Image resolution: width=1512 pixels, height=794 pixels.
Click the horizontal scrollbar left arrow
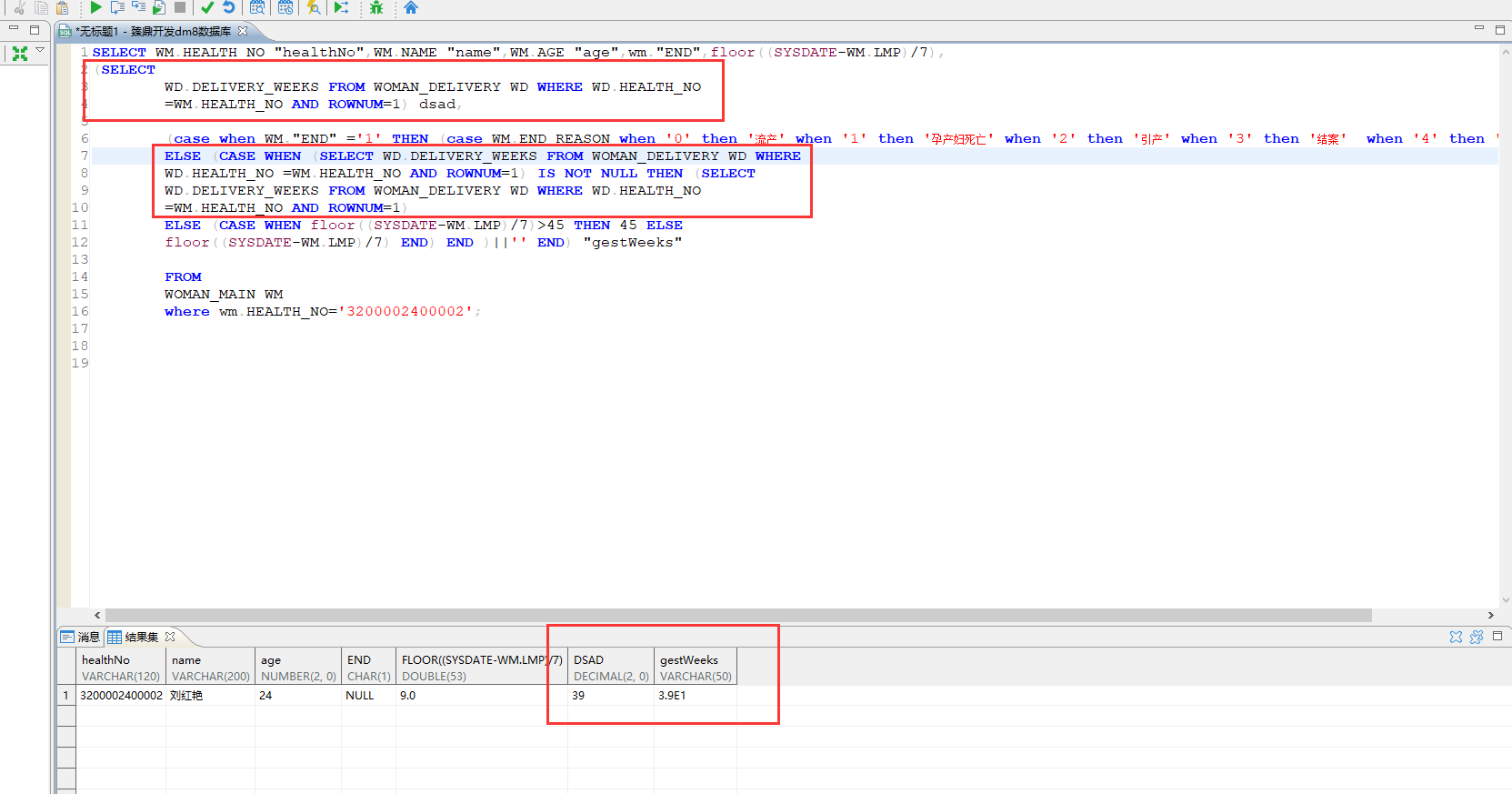[97, 616]
